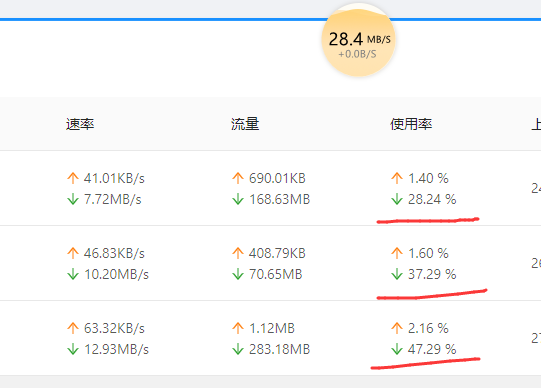Click orange up arrow beside 1.60 %

click(x=397, y=253)
